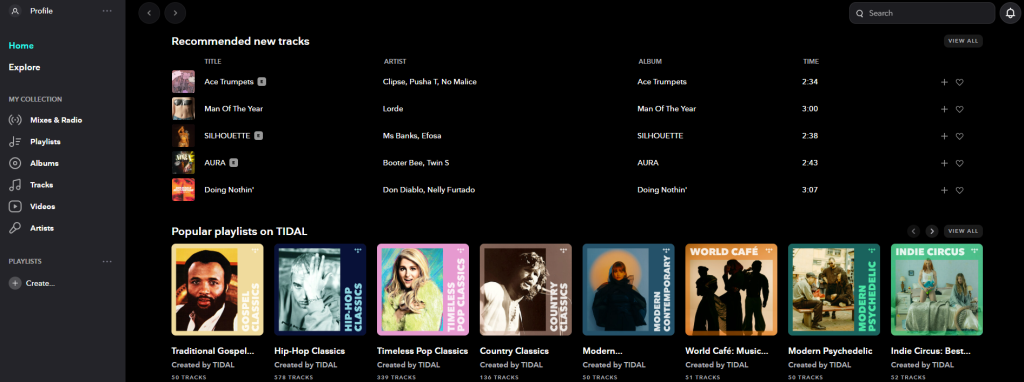Switch to the Explore page
This screenshot has height=382, width=1024.
[x=24, y=67]
